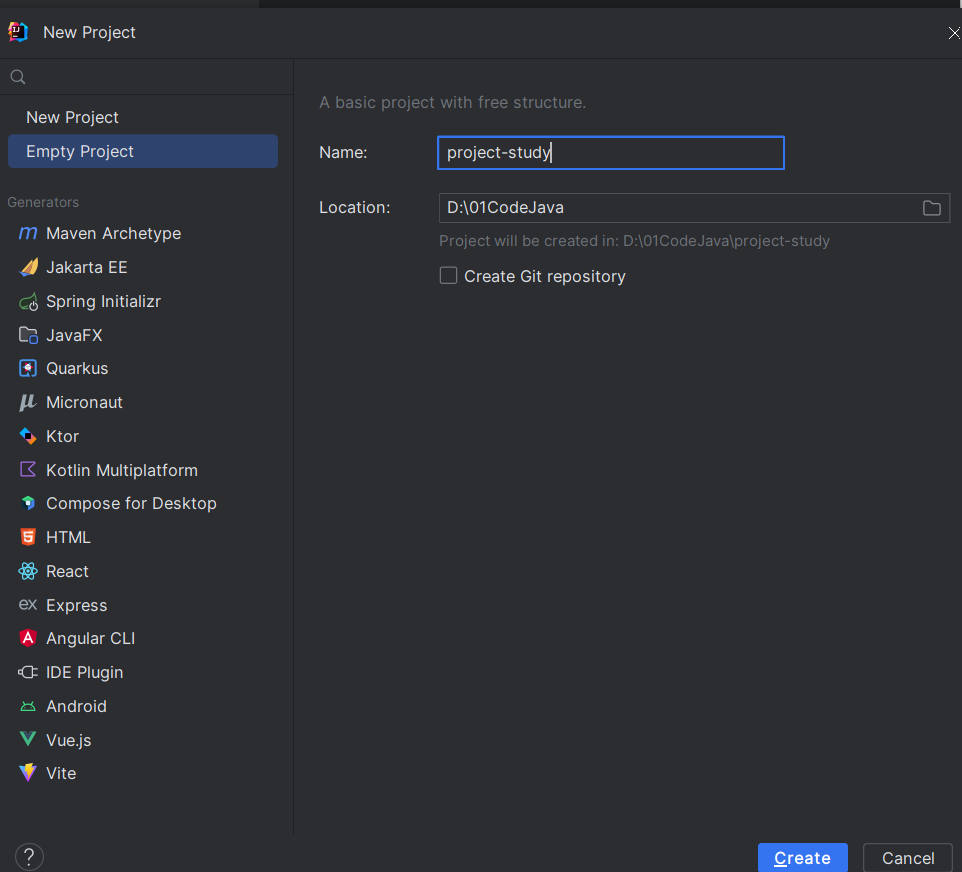
Task: Click the Maven Archetype generator icon
Action: point(28,233)
